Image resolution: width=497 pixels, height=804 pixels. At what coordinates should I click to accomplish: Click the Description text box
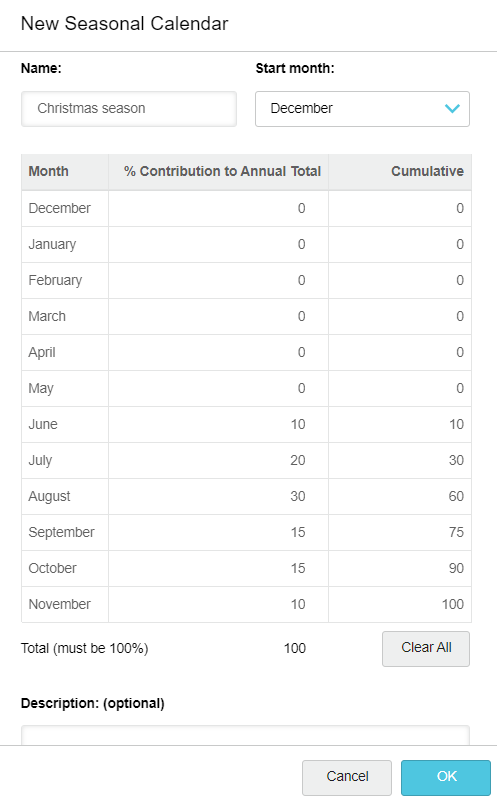245,735
